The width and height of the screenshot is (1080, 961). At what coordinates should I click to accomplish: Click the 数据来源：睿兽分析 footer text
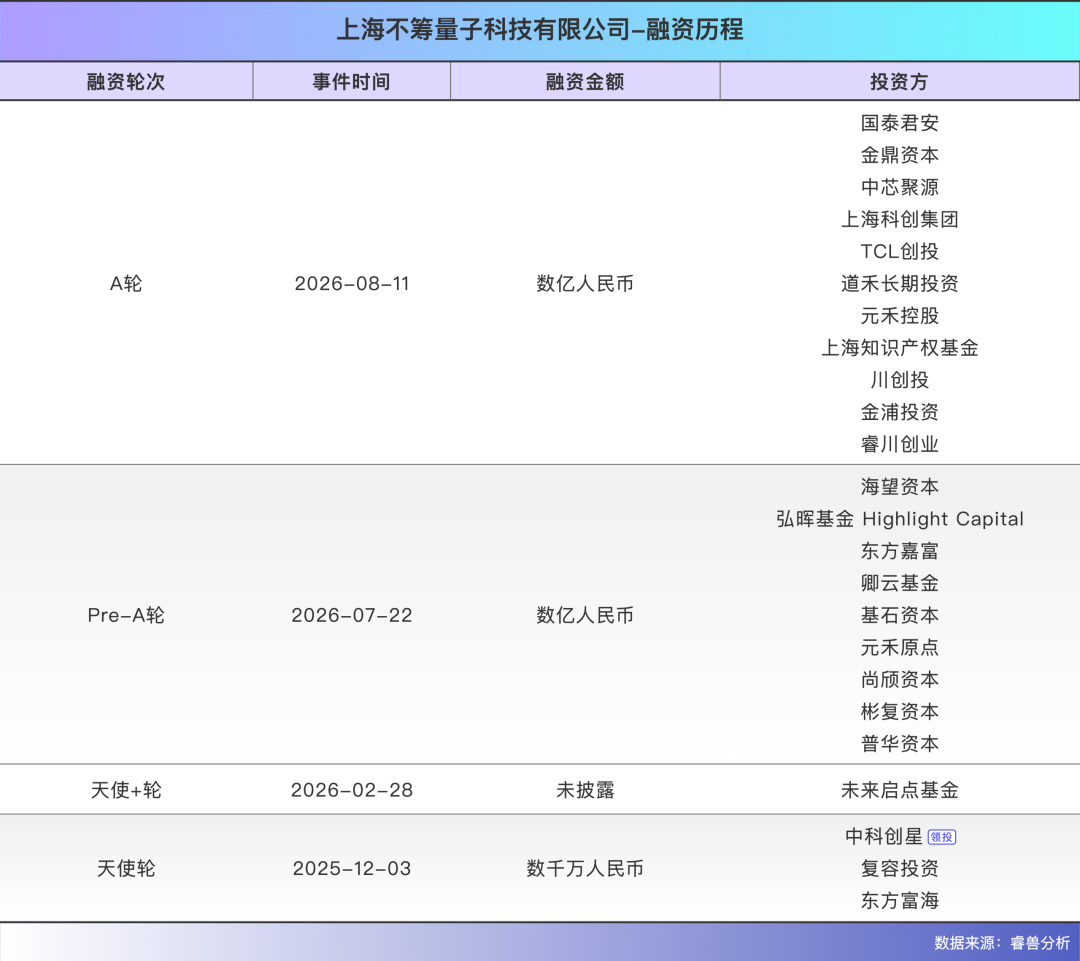click(x=1002, y=942)
